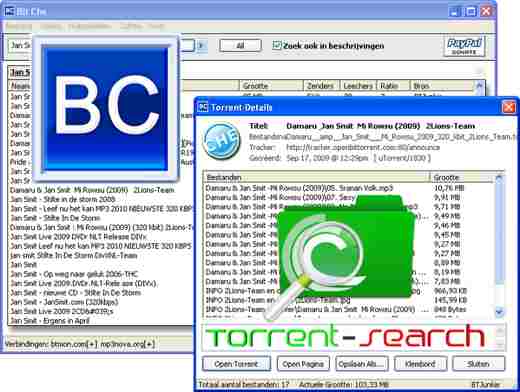Sort results by the Leechers column
Image resolution: width=520 pixels, height=392 pixels.
pyautogui.click(x=358, y=86)
